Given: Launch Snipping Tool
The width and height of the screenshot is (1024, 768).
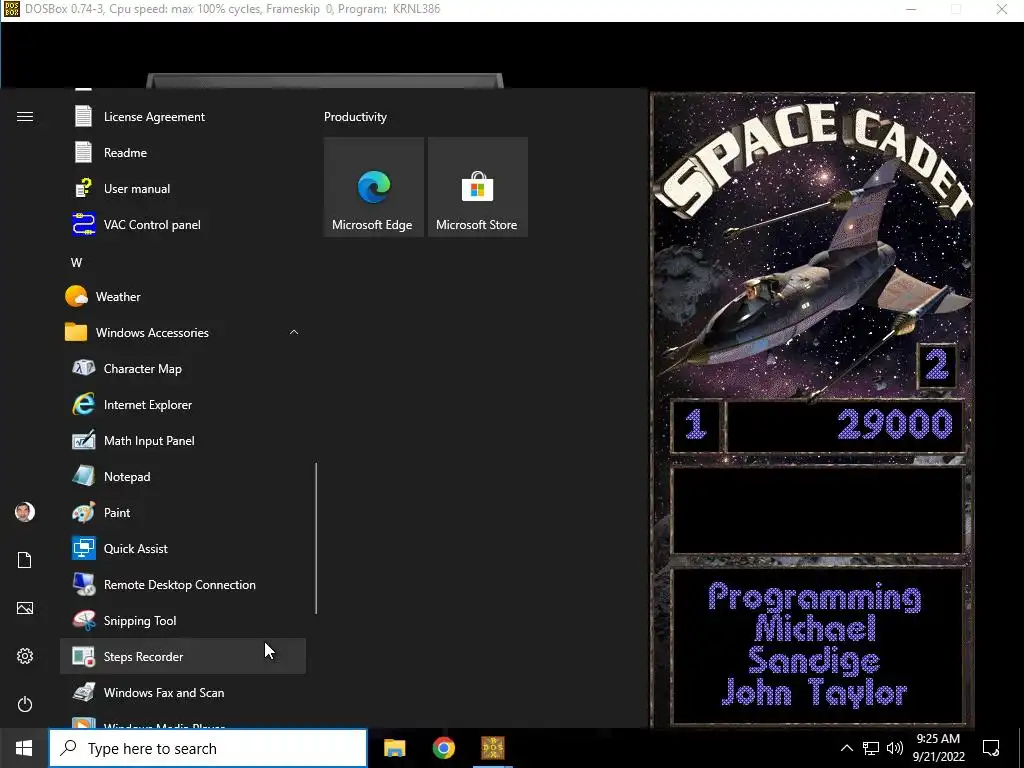Looking at the screenshot, I should coord(183,620).
